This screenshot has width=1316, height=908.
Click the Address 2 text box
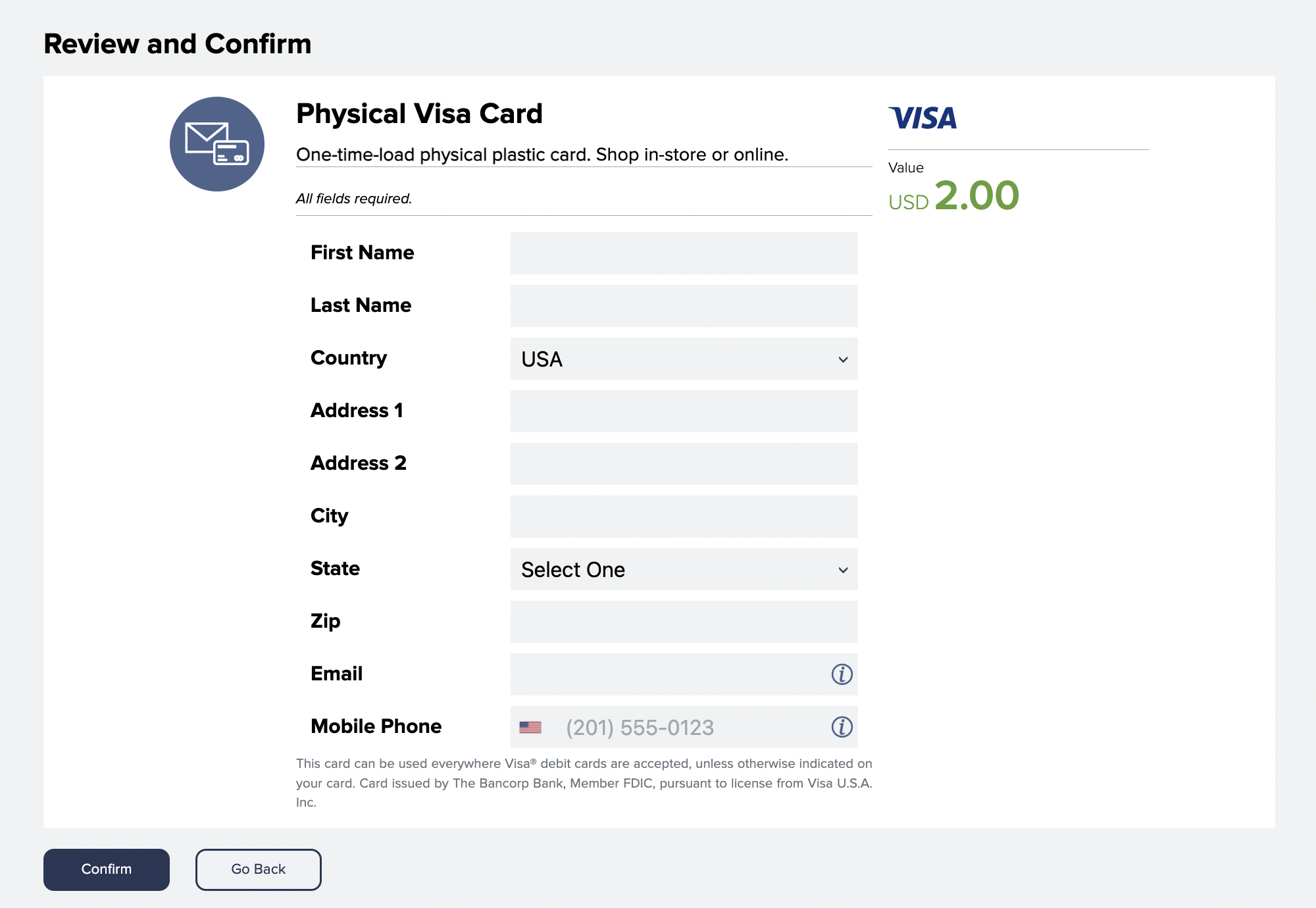point(684,464)
